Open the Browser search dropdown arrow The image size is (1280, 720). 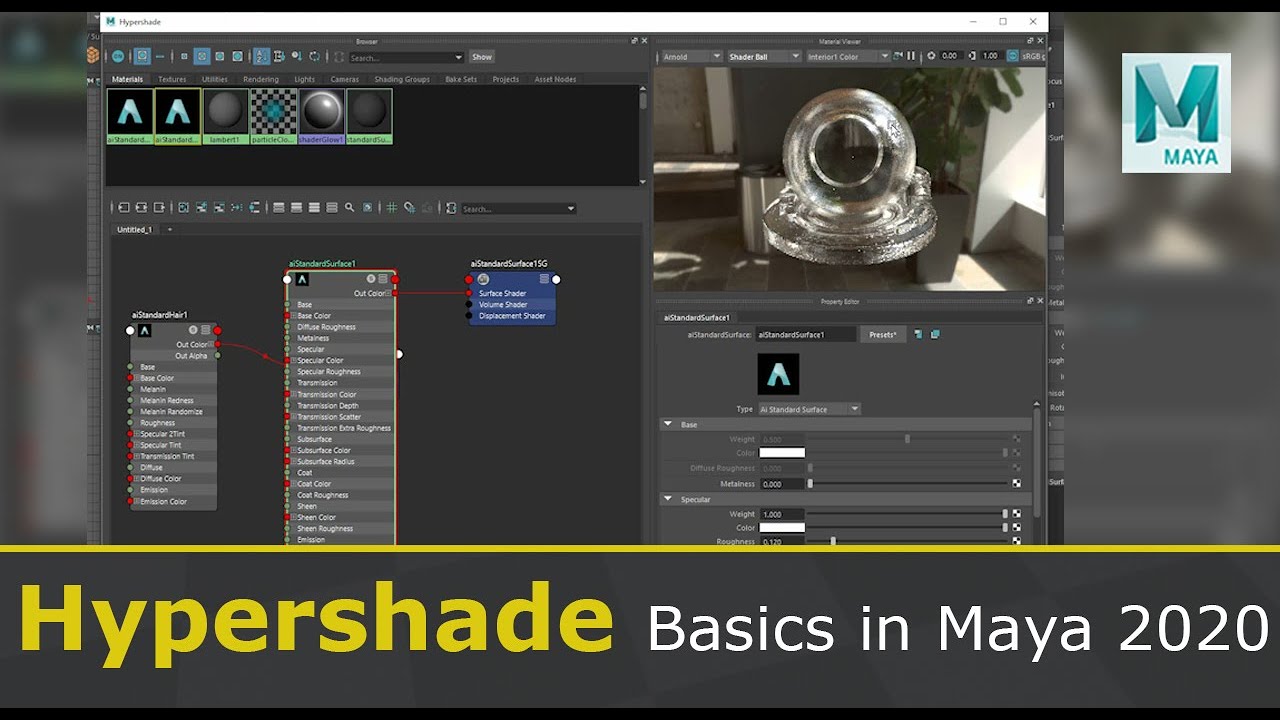[x=459, y=57]
